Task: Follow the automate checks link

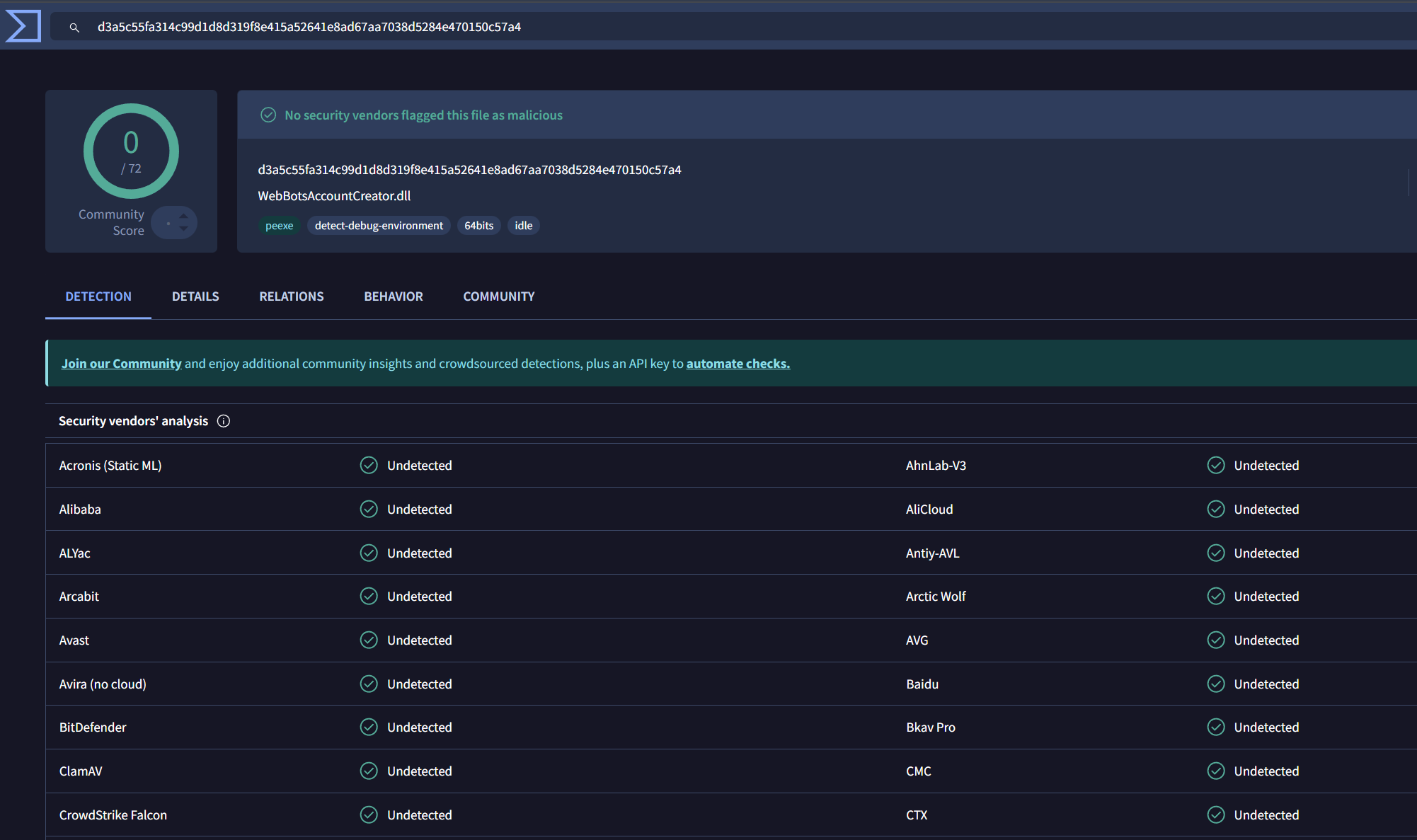Action: coord(738,363)
